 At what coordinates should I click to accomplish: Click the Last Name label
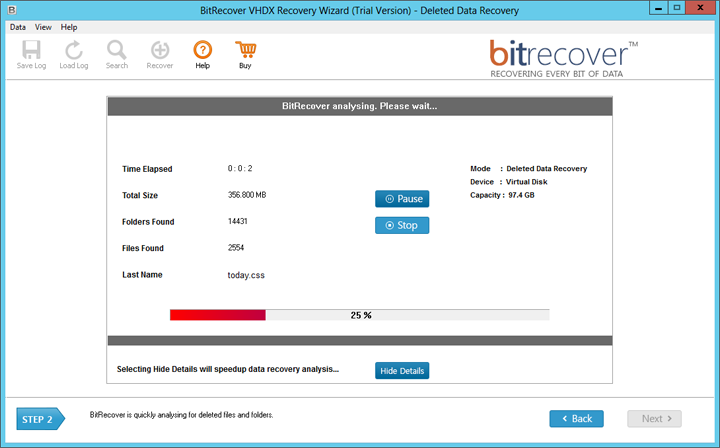(142, 274)
